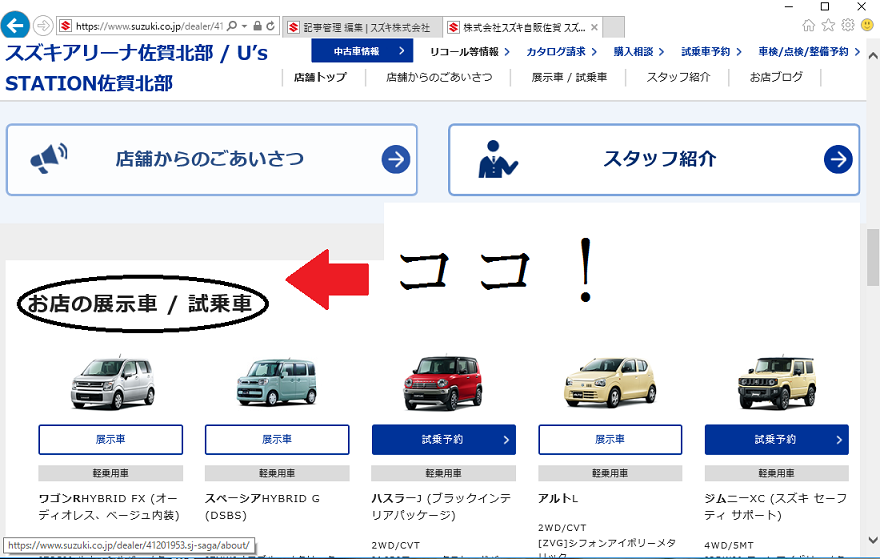This screenshot has height=559, width=880.
Task: Click the アルトL car name text
Action: [558, 498]
